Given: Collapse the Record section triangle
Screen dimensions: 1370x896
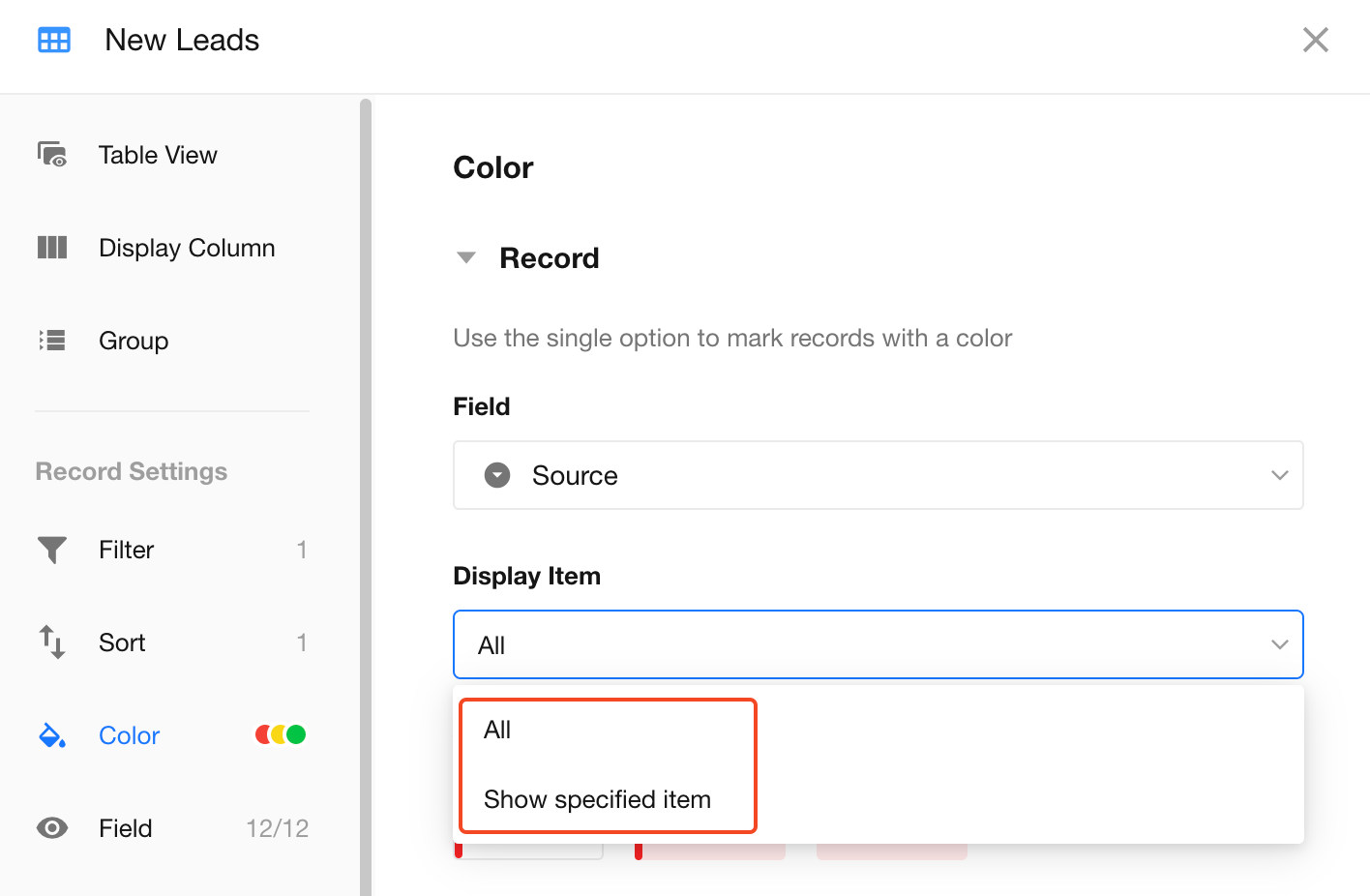Looking at the screenshot, I should tap(466, 258).
